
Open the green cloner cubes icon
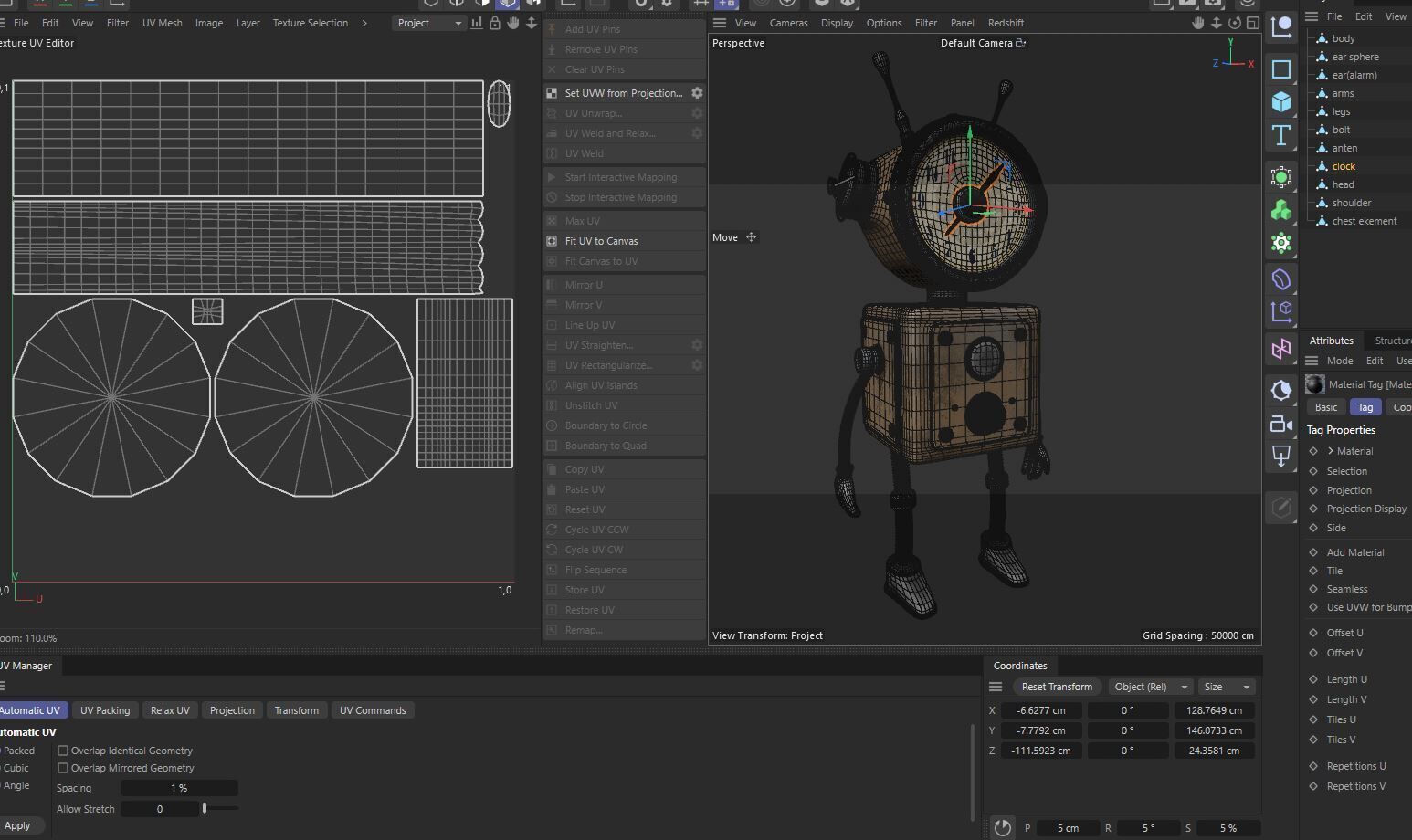tap(1281, 210)
